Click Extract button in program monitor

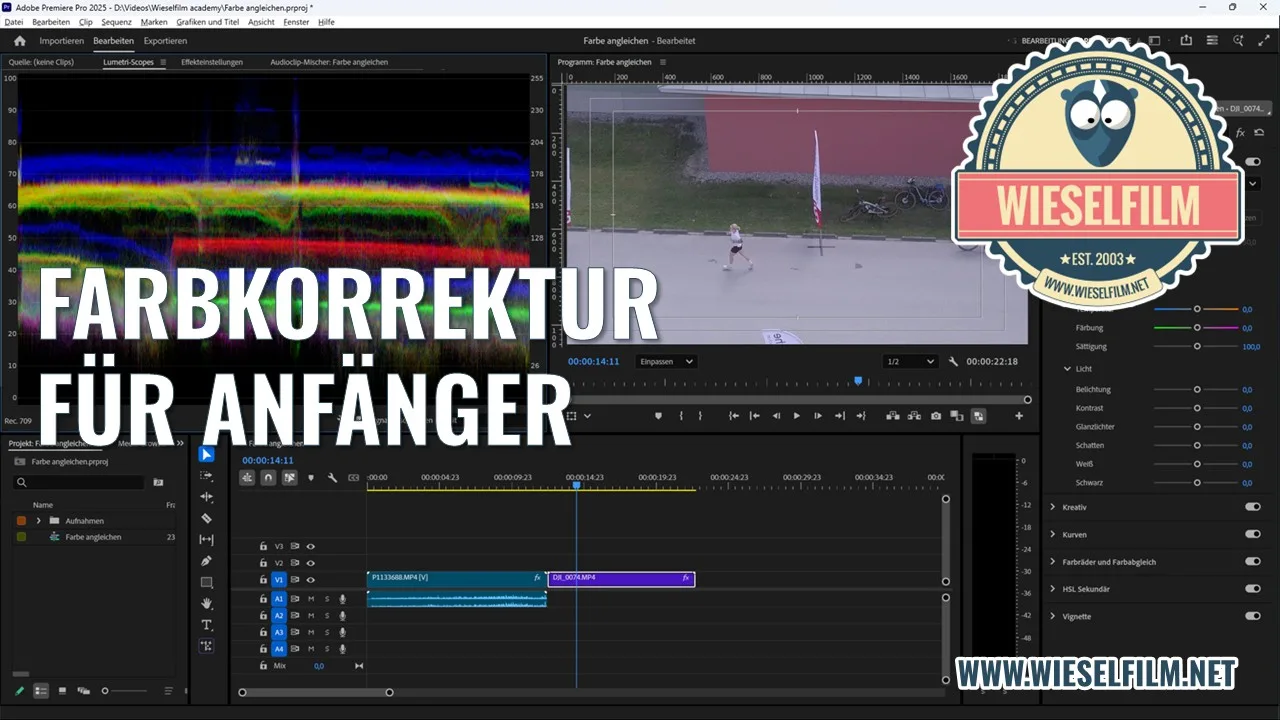[x=914, y=416]
